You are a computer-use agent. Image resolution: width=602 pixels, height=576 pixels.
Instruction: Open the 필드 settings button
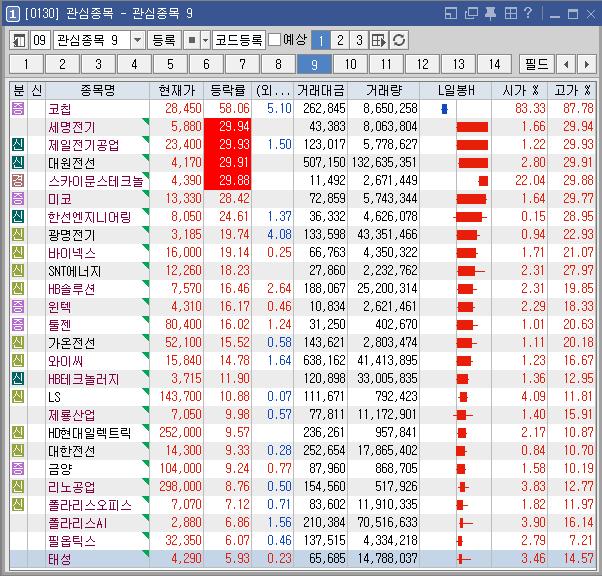point(536,64)
